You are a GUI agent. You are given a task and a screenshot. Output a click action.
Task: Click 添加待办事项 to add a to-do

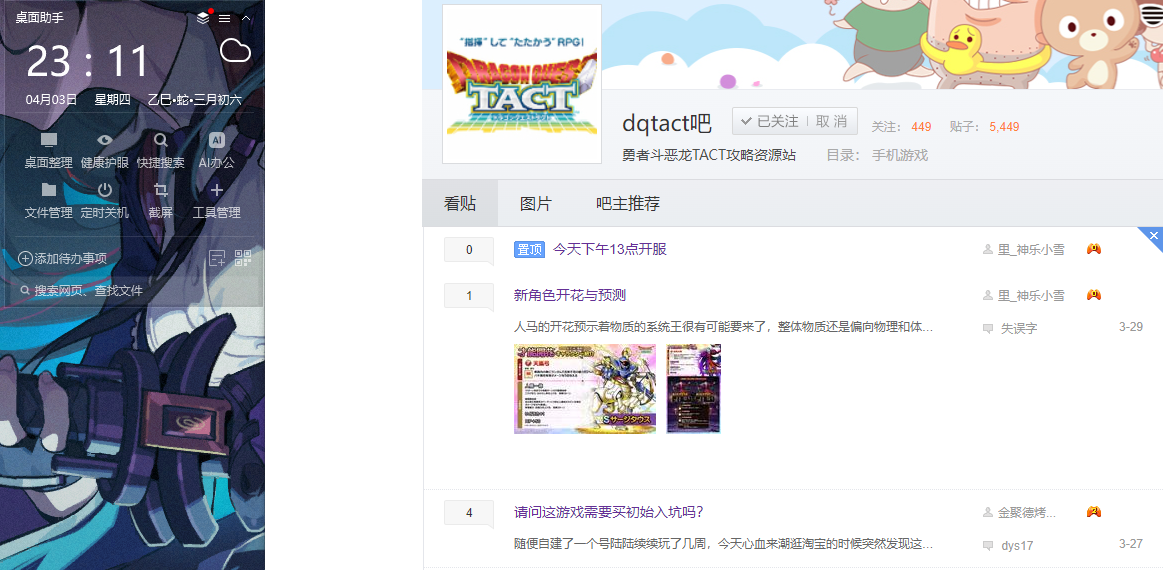pyautogui.click(x=62, y=258)
